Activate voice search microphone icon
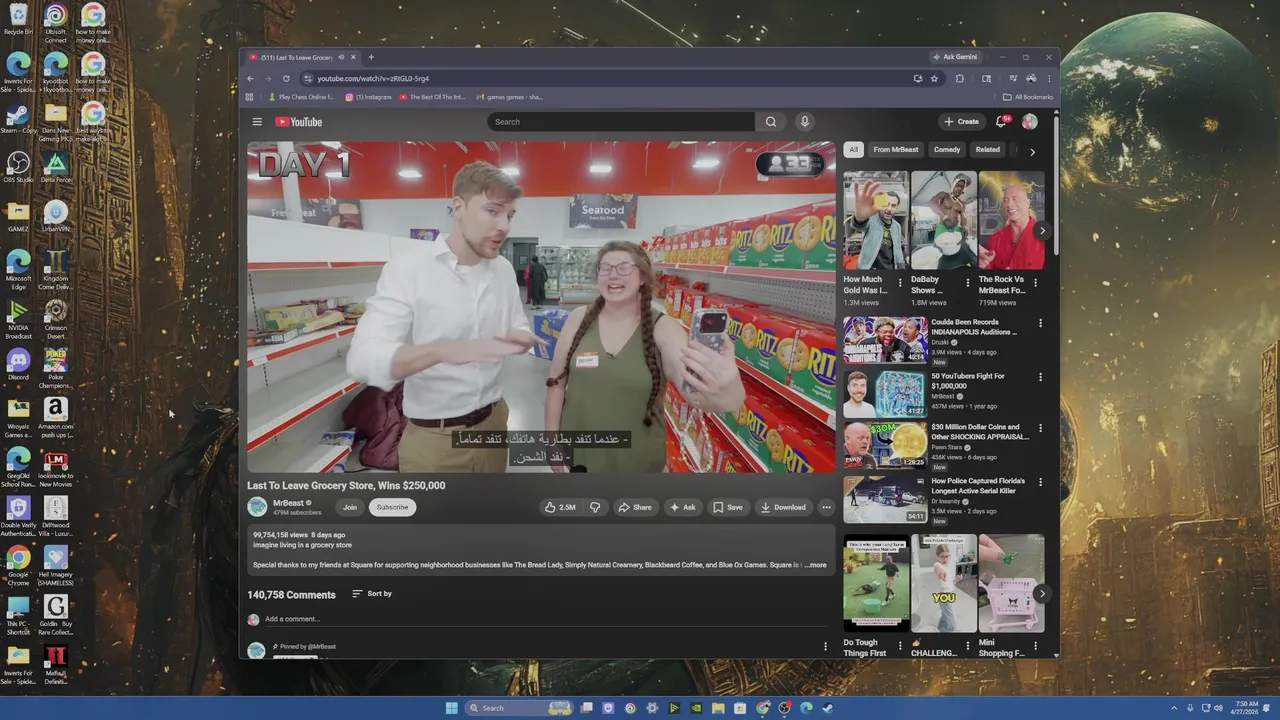 click(x=804, y=122)
